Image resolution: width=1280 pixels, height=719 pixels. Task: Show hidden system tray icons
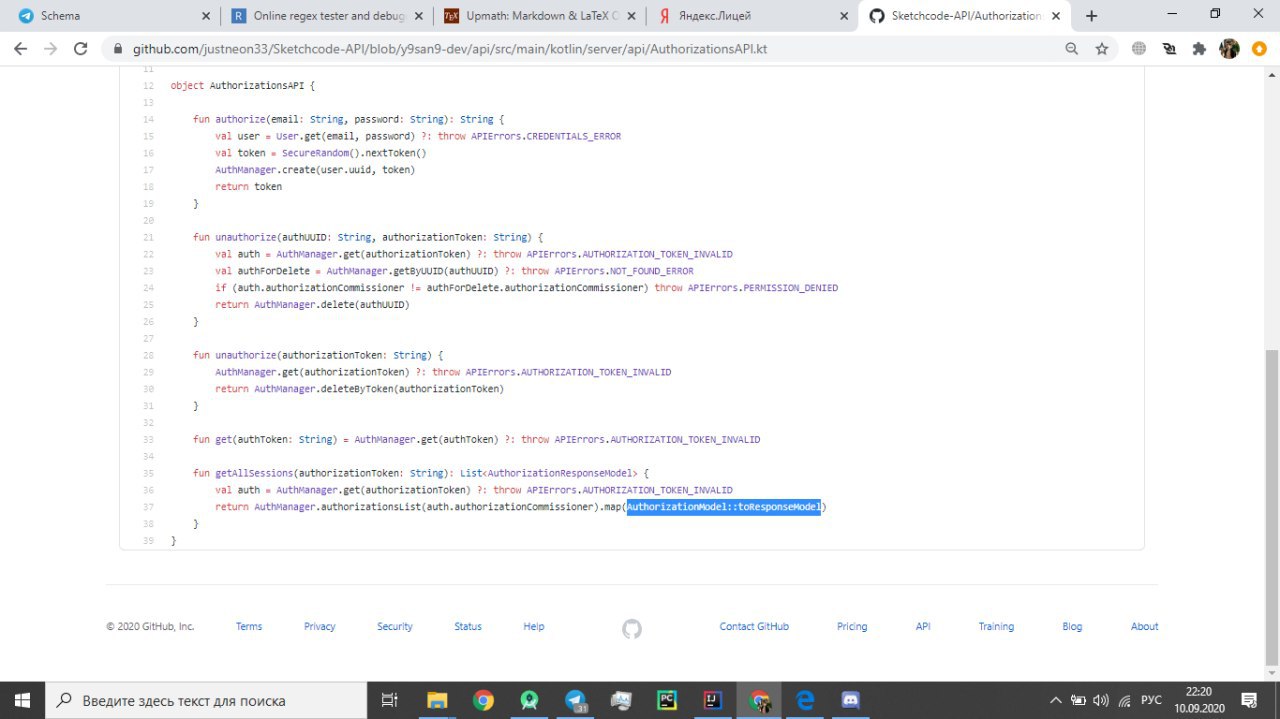pos(1056,700)
